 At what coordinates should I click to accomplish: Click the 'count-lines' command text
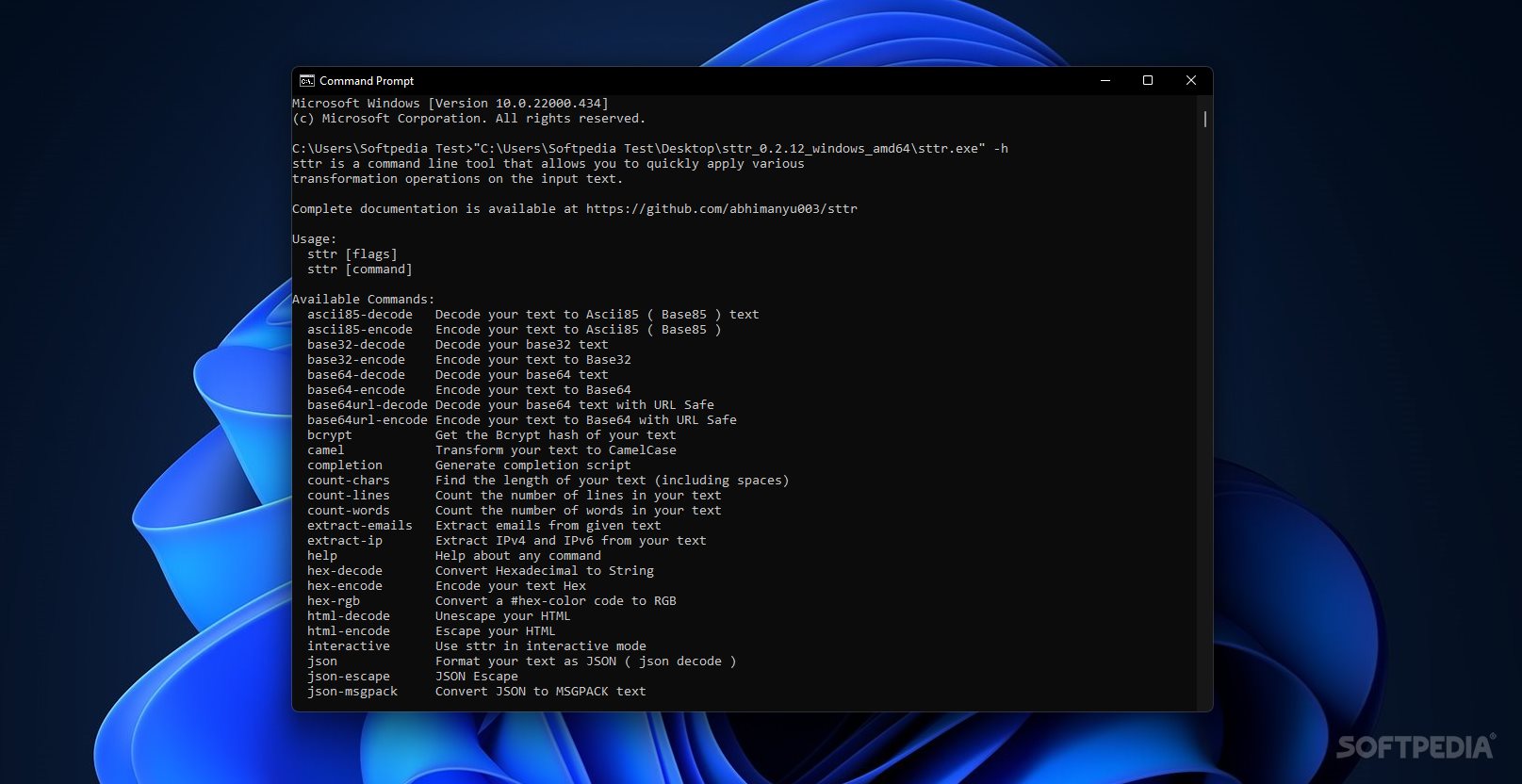[349, 496]
